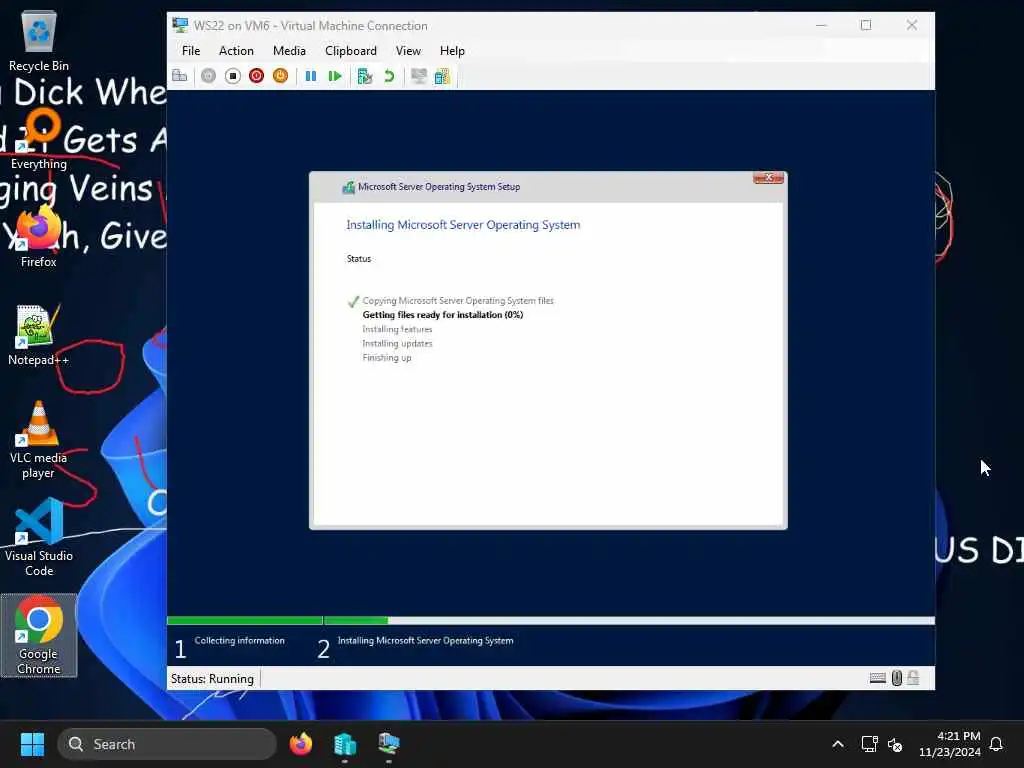Viewport: 1024px width, 768px height.
Task: Open Firefox from the taskbar
Action: point(301,744)
